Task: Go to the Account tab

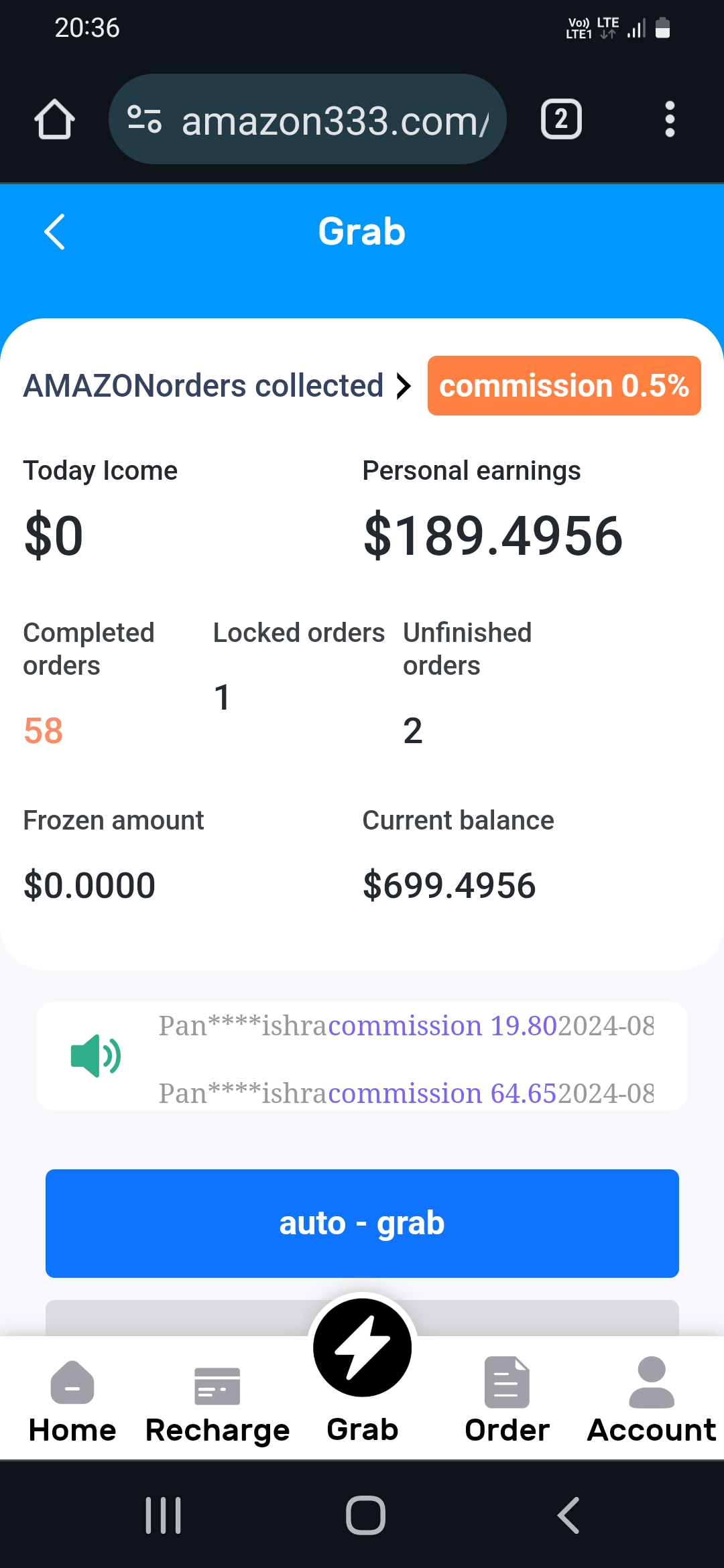Action: [x=652, y=1400]
